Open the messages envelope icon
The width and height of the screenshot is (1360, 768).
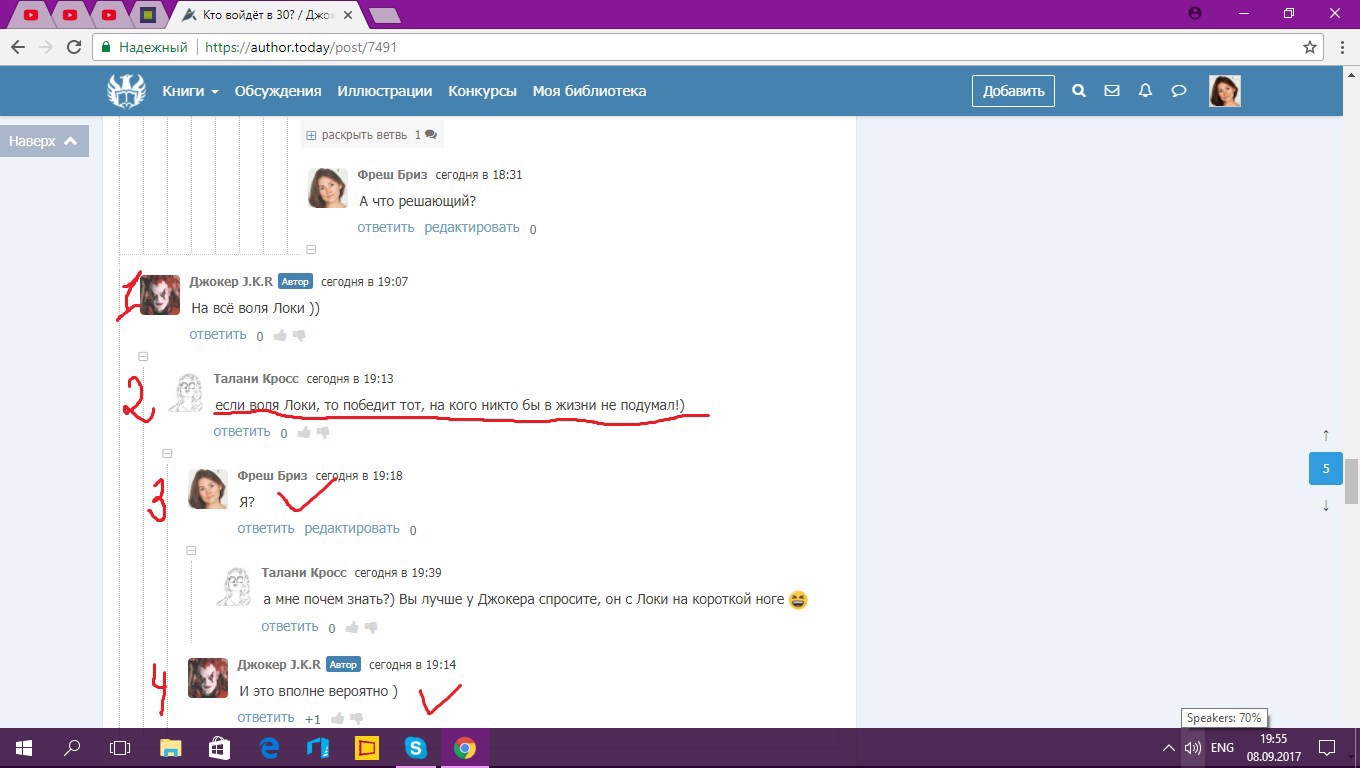(1111, 91)
